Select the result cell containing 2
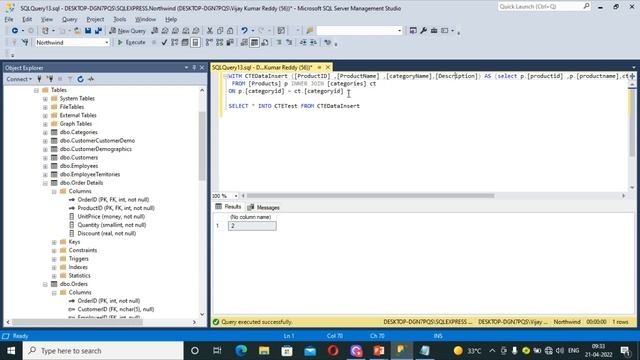 coord(252,226)
